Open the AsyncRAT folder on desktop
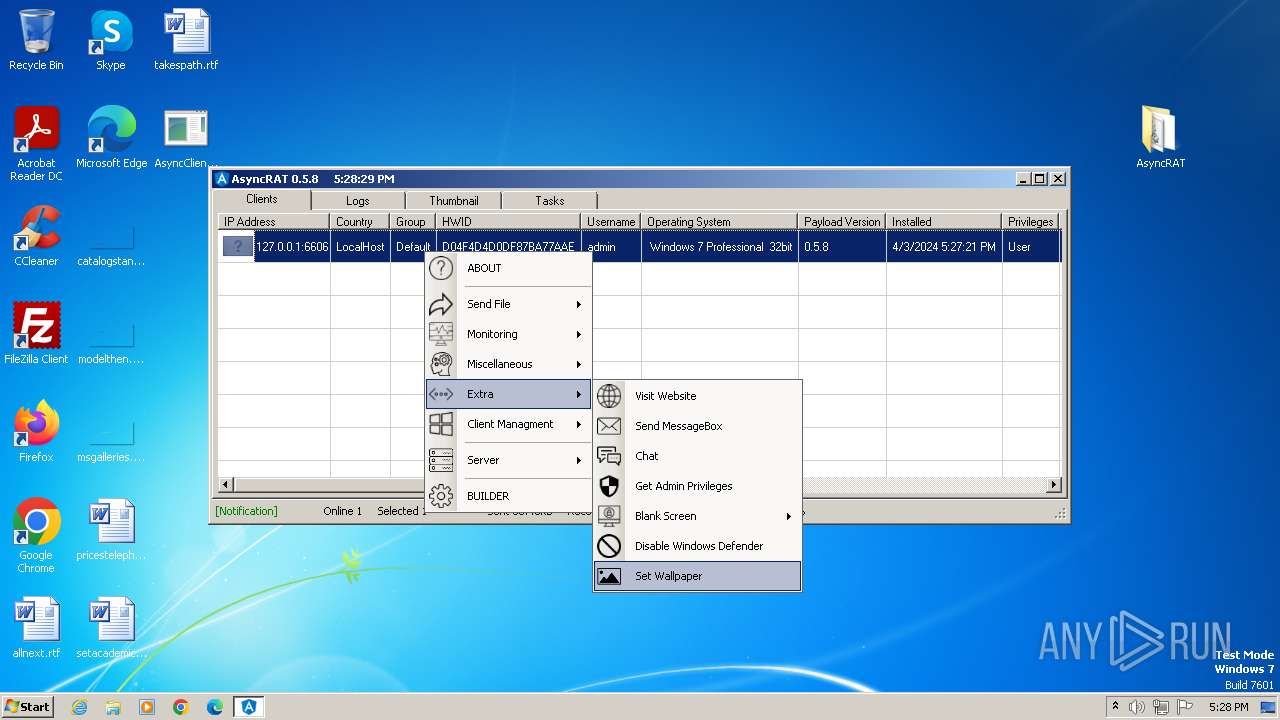Viewport: 1280px width, 720px height. pos(1160,138)
